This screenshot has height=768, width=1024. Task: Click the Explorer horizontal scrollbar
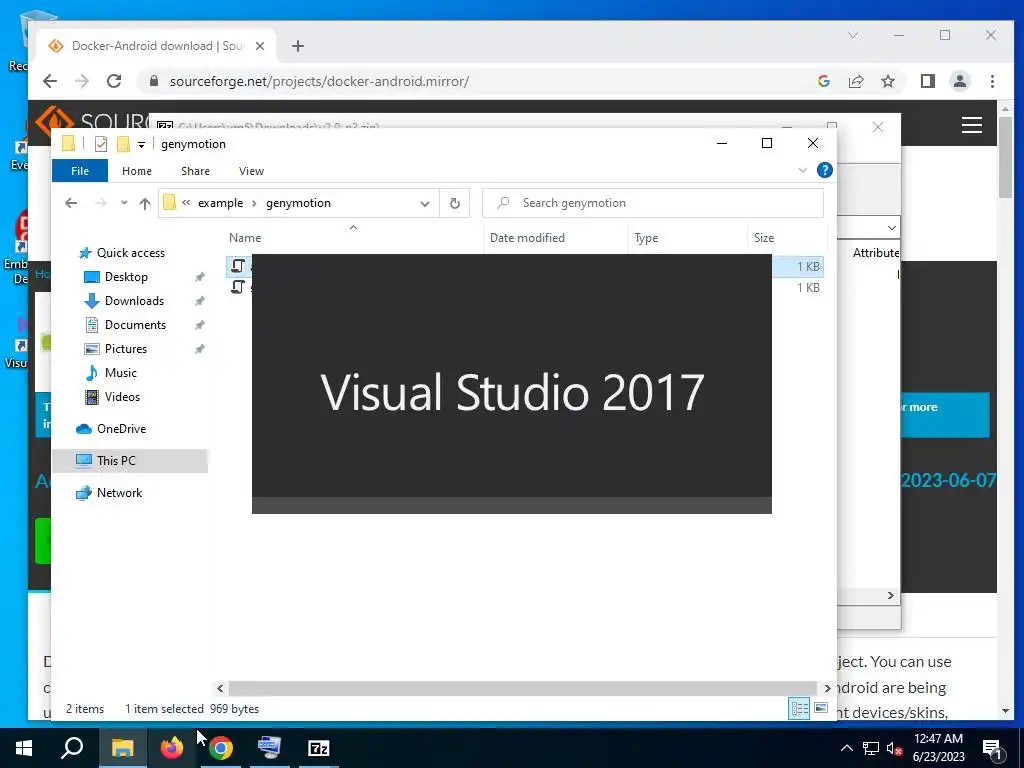pos(522,688)
